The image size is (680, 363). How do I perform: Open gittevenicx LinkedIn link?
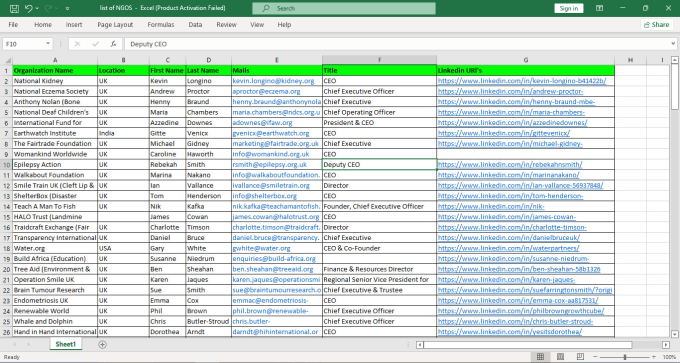click(x=504, y=133)
